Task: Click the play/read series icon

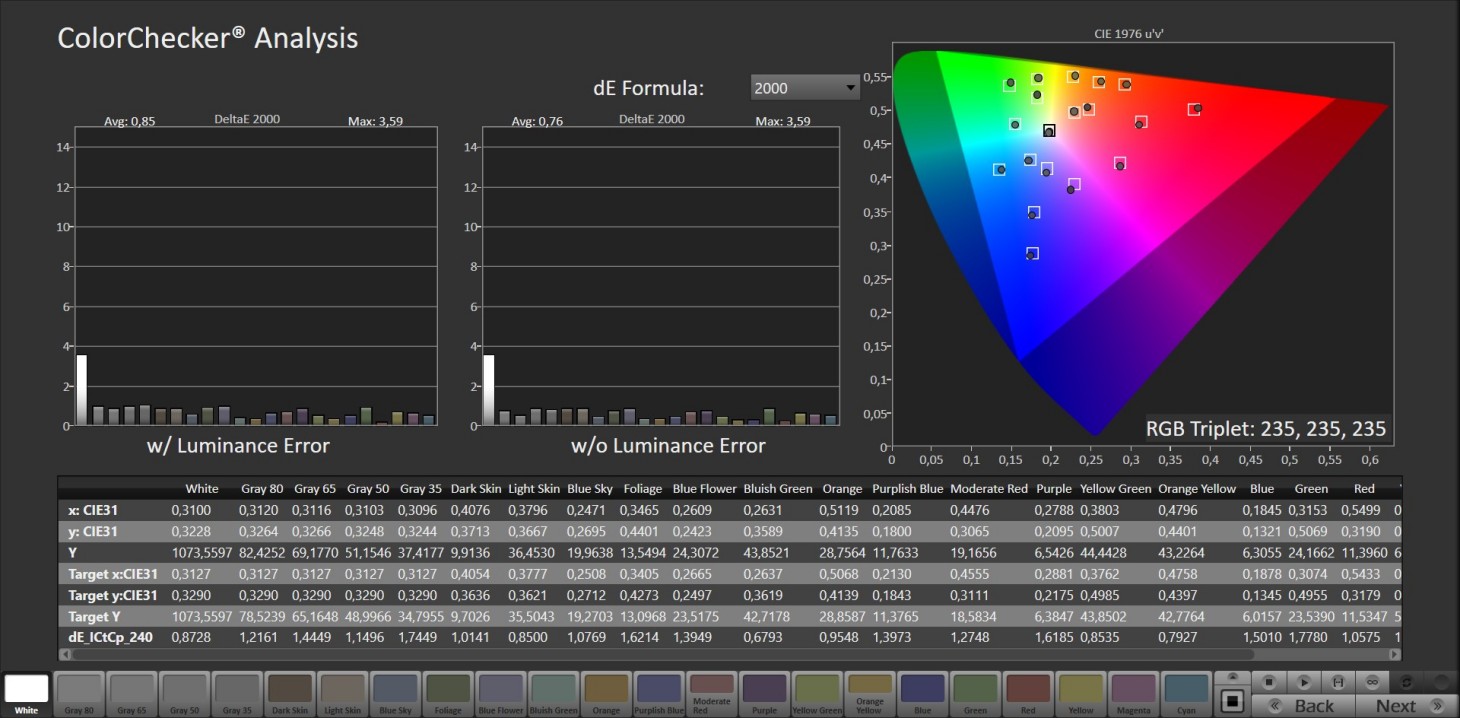Action: point(1304,681)
